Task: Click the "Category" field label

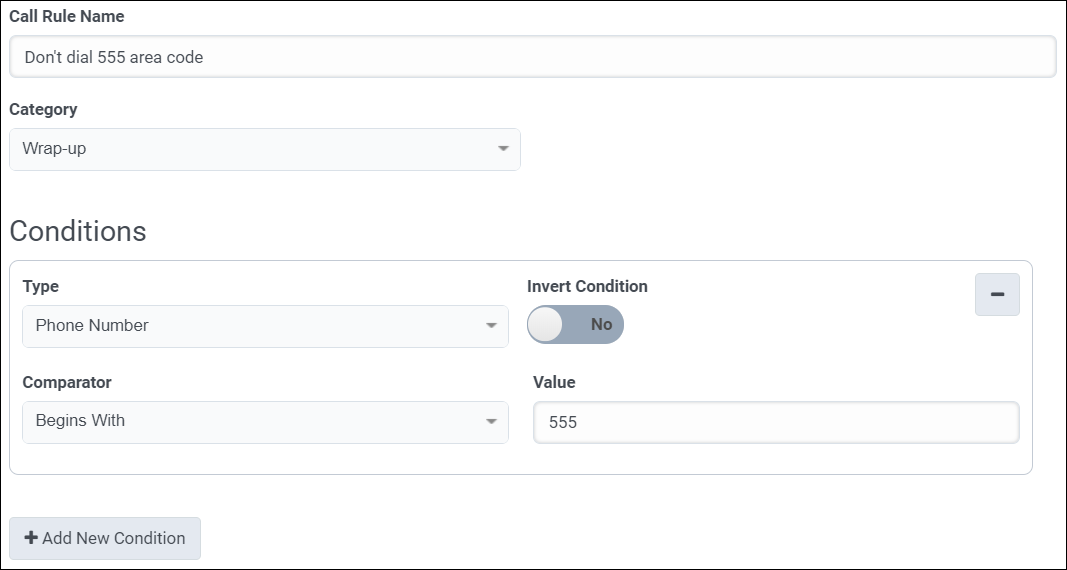Action: coord(43,109)
